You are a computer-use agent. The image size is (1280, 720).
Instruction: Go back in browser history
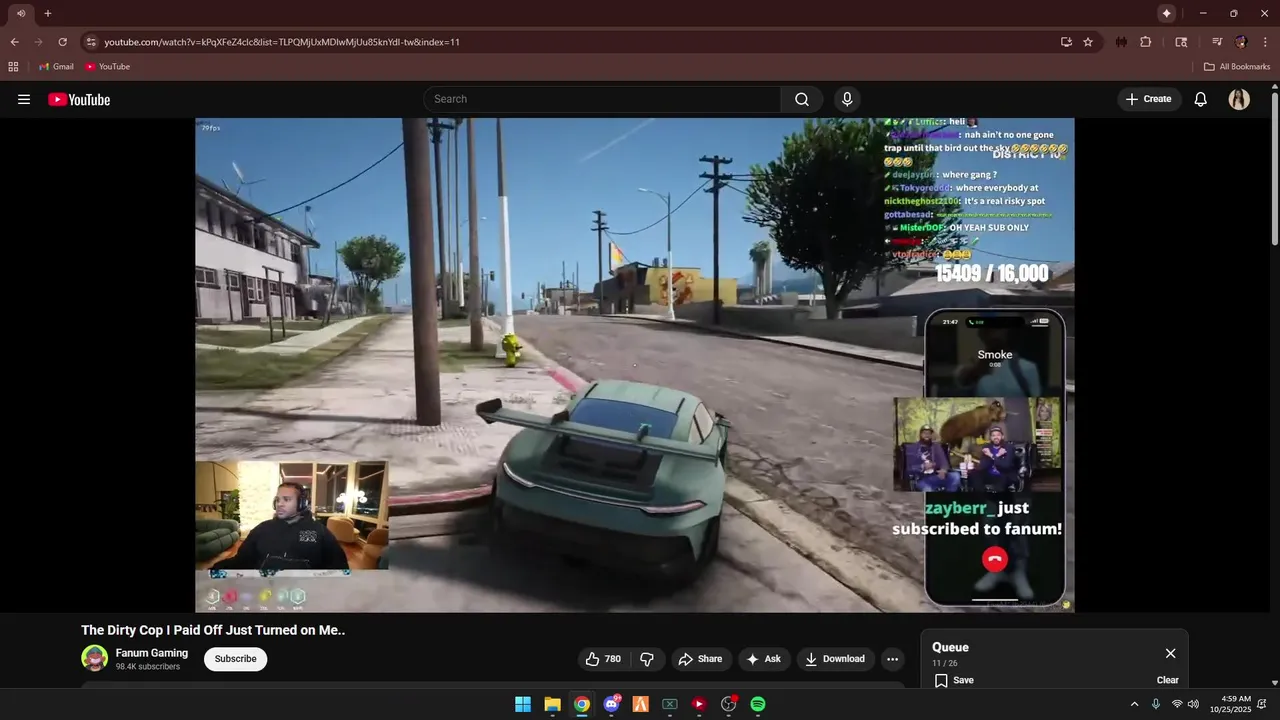14,42
